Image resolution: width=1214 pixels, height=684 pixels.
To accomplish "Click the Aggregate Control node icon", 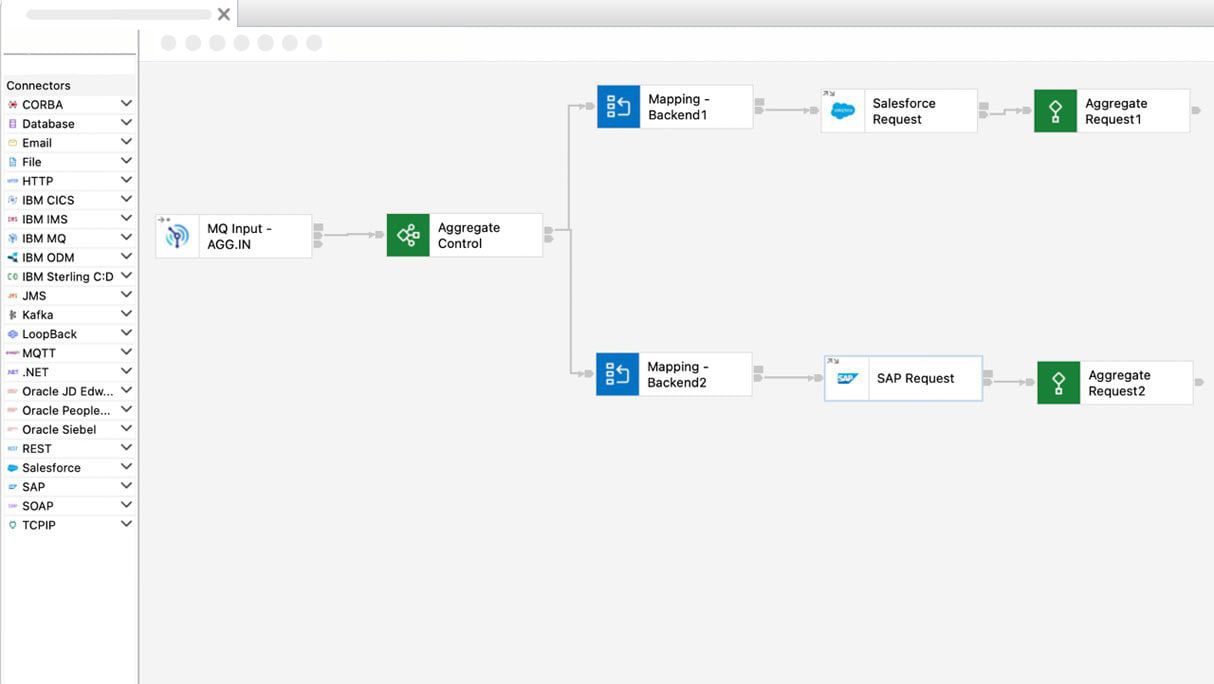I will [407, 234].
